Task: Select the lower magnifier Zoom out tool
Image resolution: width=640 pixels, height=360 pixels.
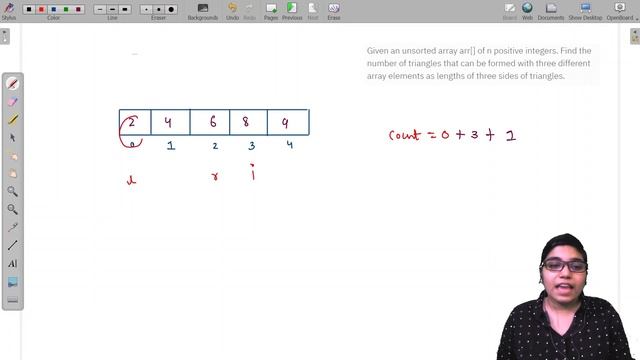Action: 13,209
